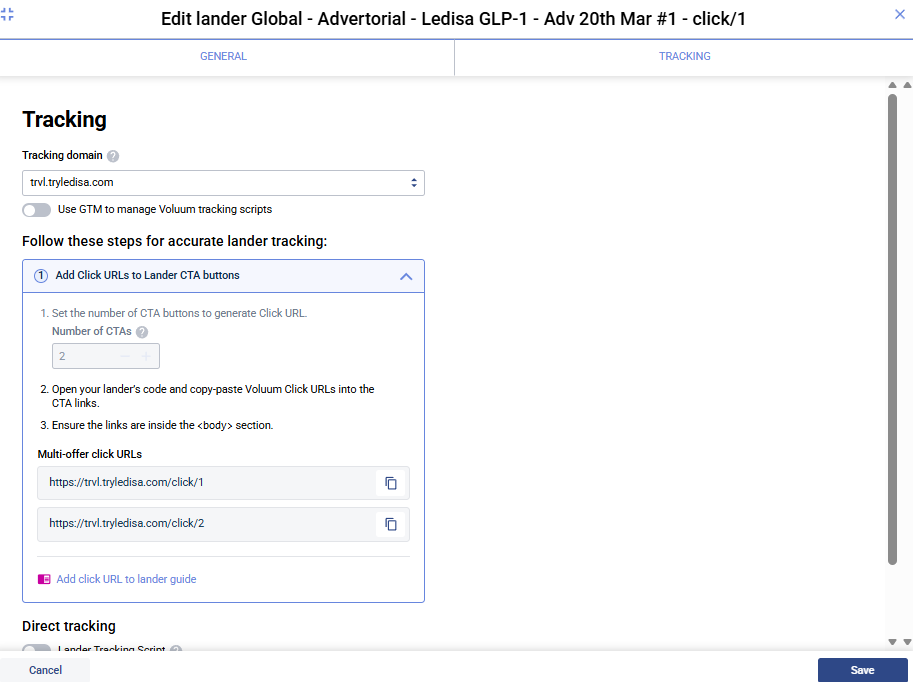Enable GTM to manage Voluum tracking scripts
This screenshot has height=682, width=913.
tap(36, 209)
